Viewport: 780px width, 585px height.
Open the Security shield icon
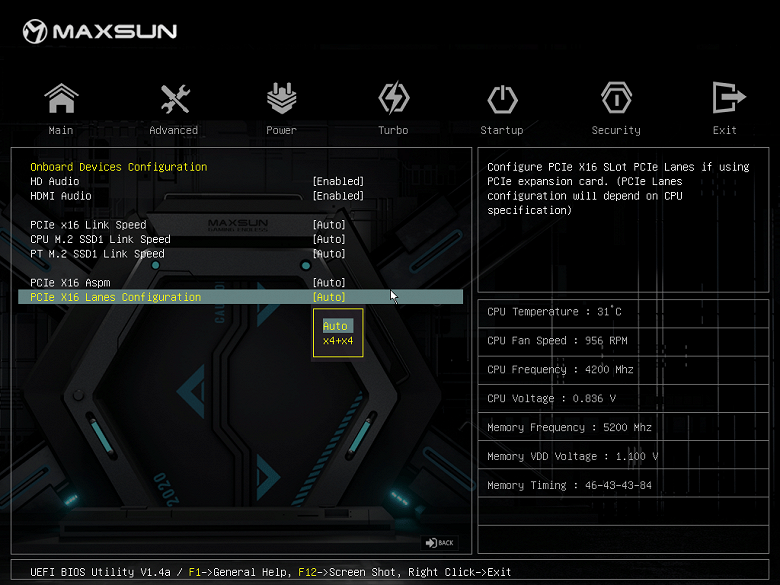pos(616,99)
